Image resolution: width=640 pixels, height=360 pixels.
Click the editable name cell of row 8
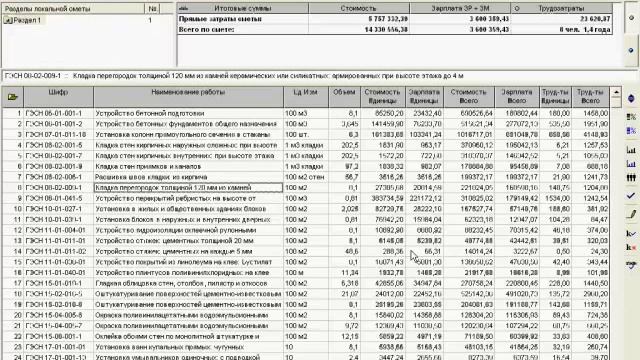click(188, 187)
